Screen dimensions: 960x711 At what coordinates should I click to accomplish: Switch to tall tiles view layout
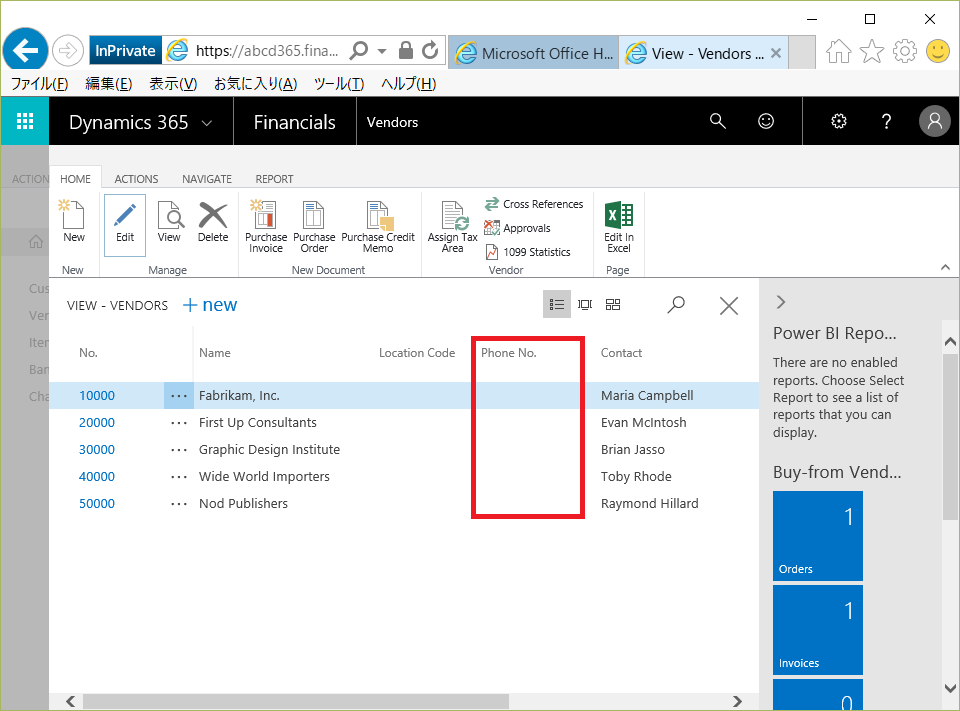[x=585, y=304]
